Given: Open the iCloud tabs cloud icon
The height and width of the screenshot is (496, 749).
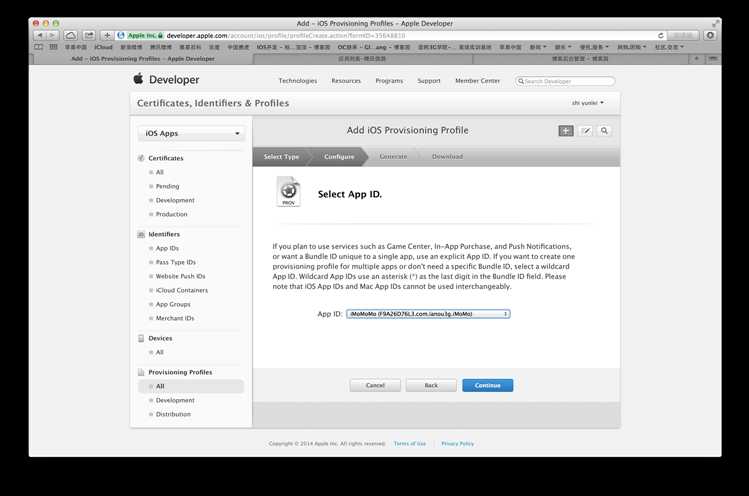Looking at the screenshot, I should click(x=70, y=35).
